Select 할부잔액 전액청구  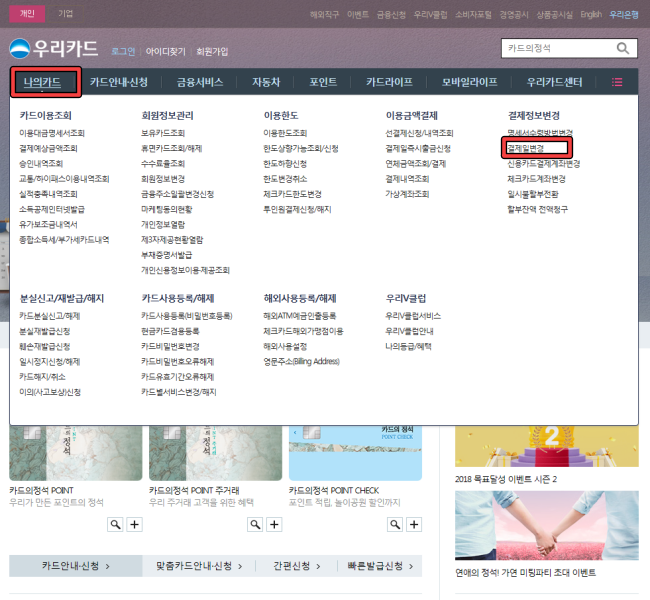tap(538, 209)
